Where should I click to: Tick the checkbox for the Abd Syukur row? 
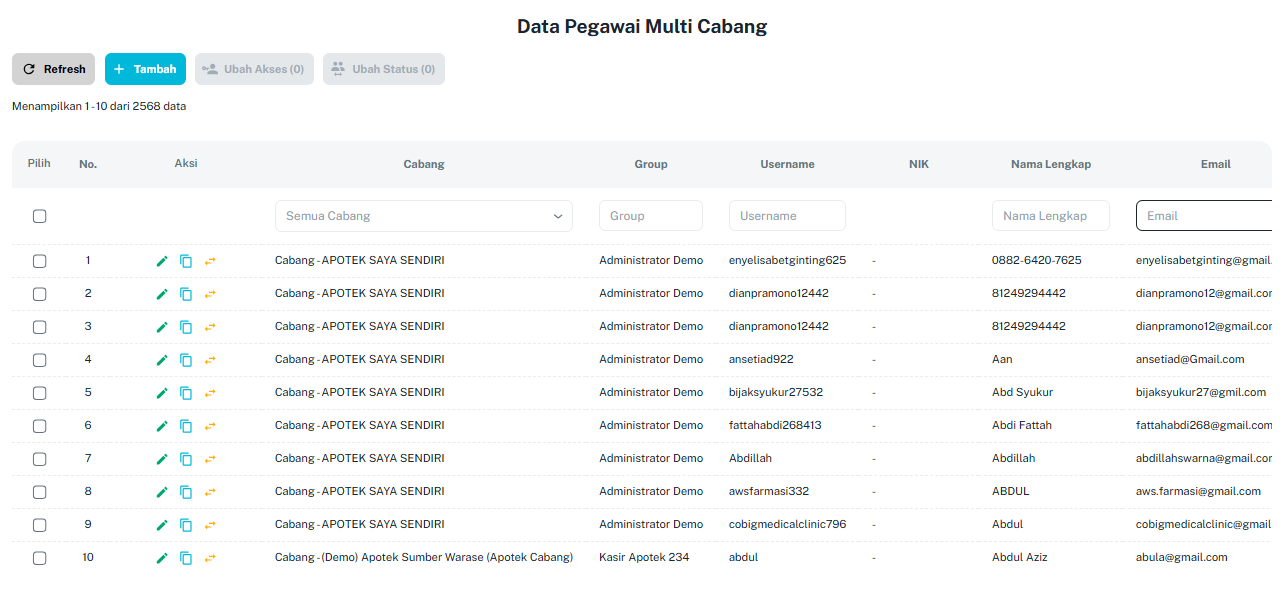[x=39, y=393]
